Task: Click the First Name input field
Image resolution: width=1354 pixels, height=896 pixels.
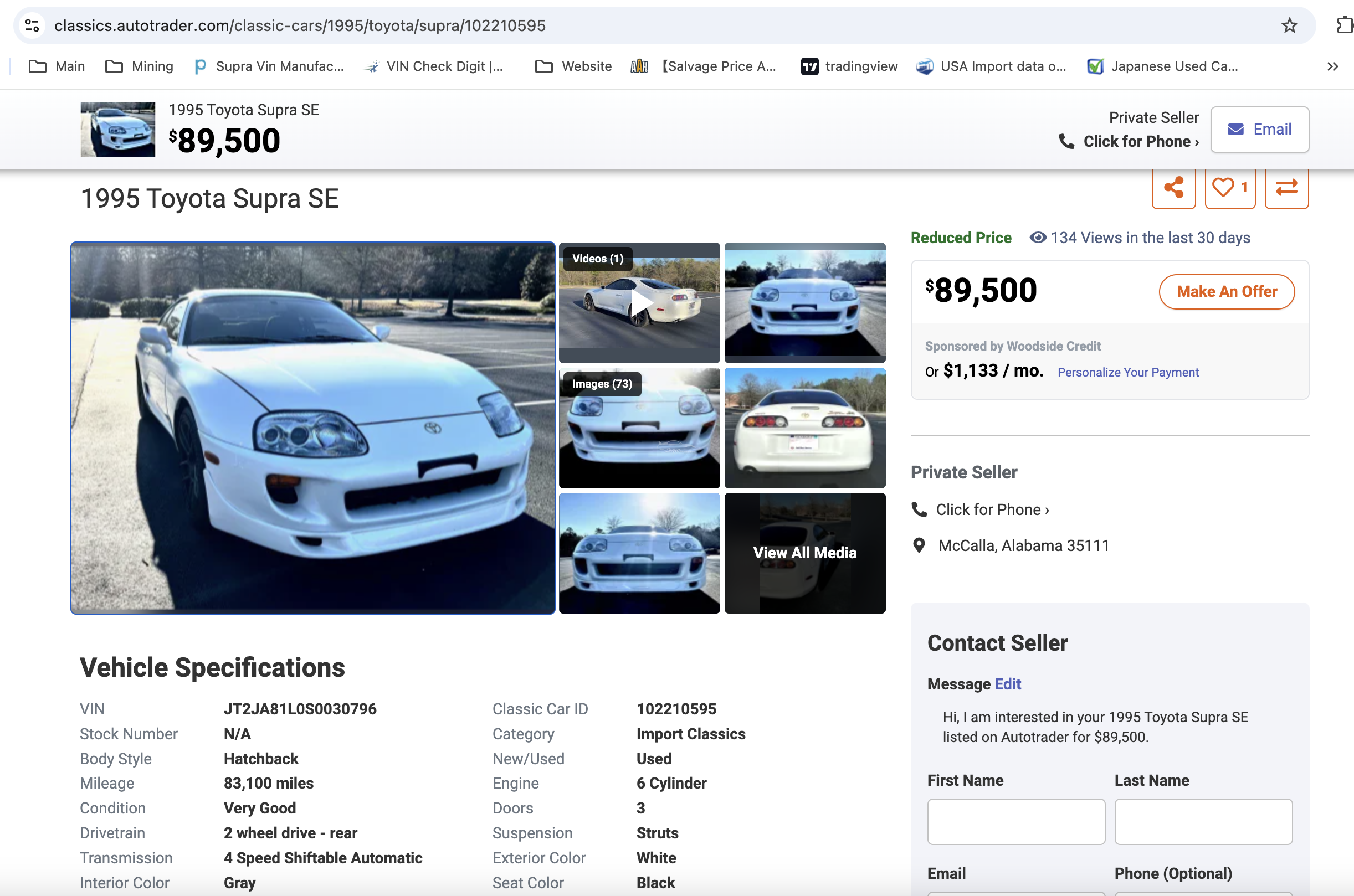Action: point(1015,821)
